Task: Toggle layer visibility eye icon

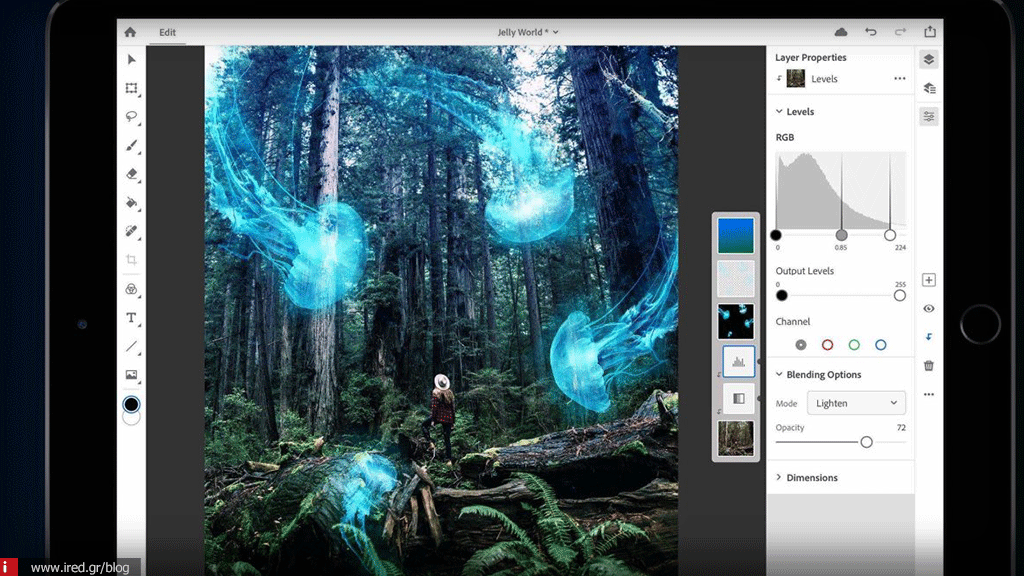Action: 929,309
